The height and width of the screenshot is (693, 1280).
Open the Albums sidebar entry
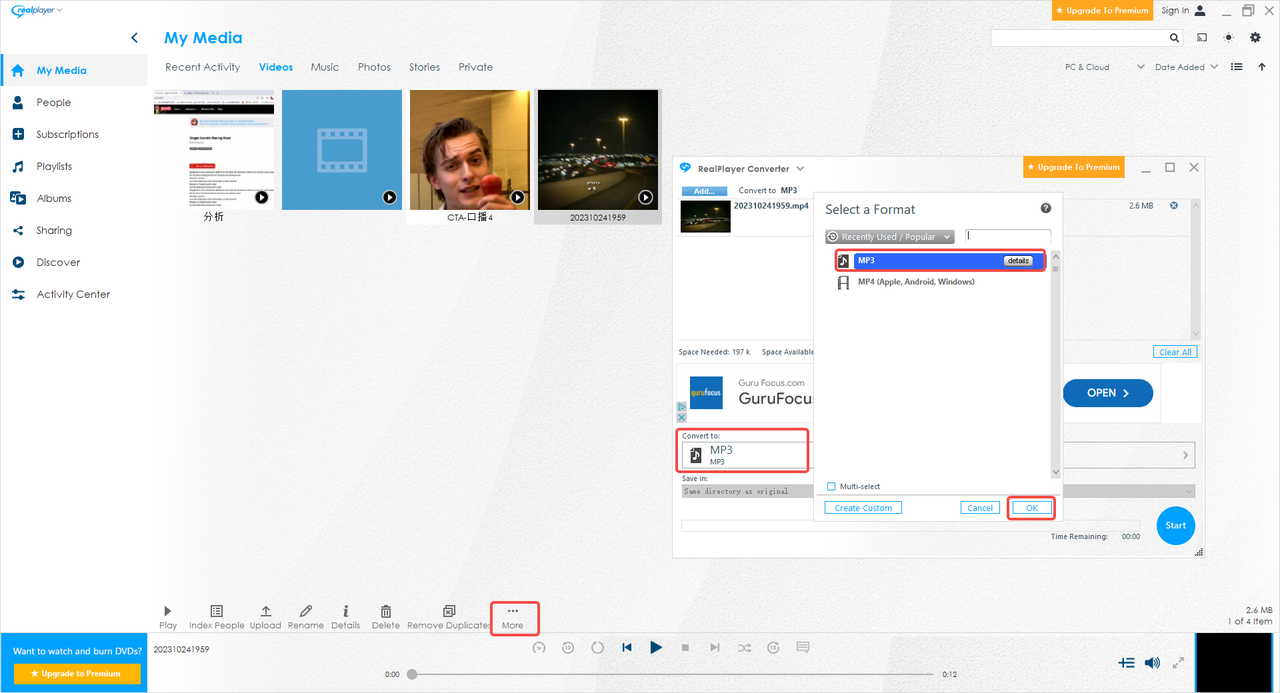pyautogui.click(x=54, y=198)
